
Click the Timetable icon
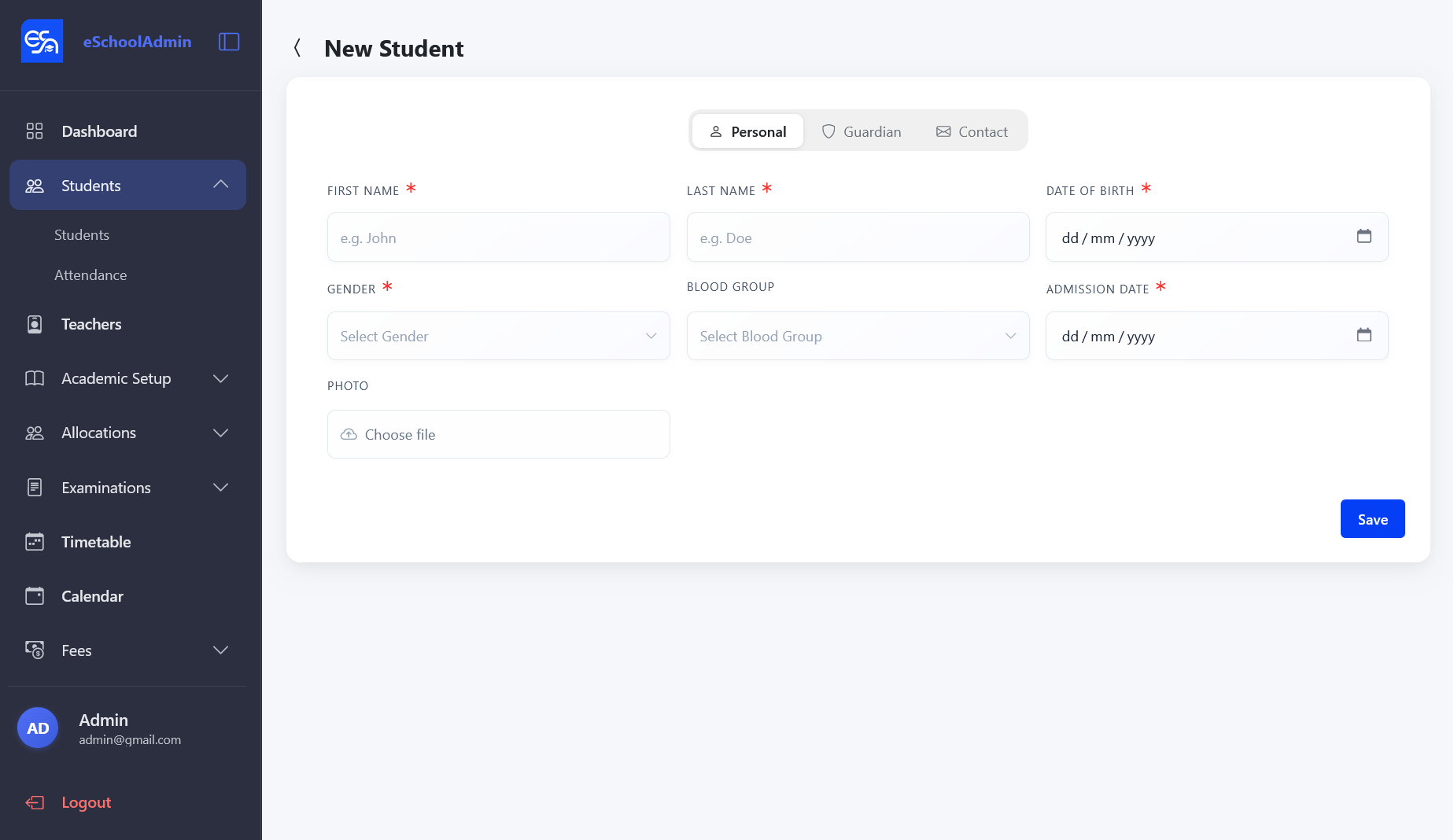pos(35,542)
